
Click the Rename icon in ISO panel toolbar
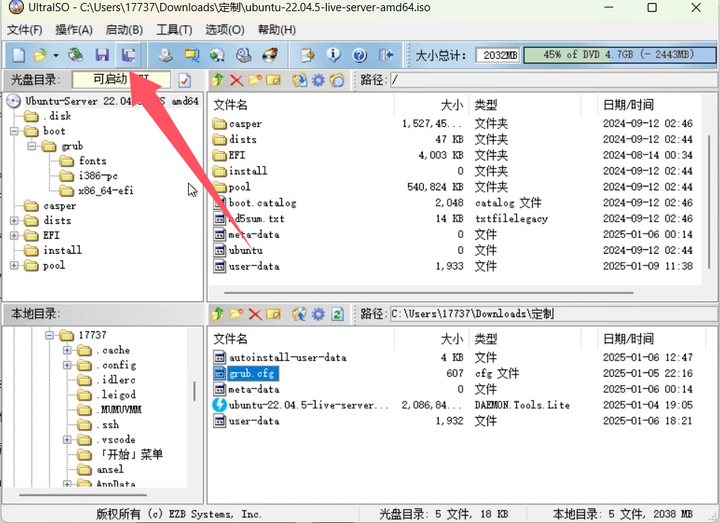point(274,80)
